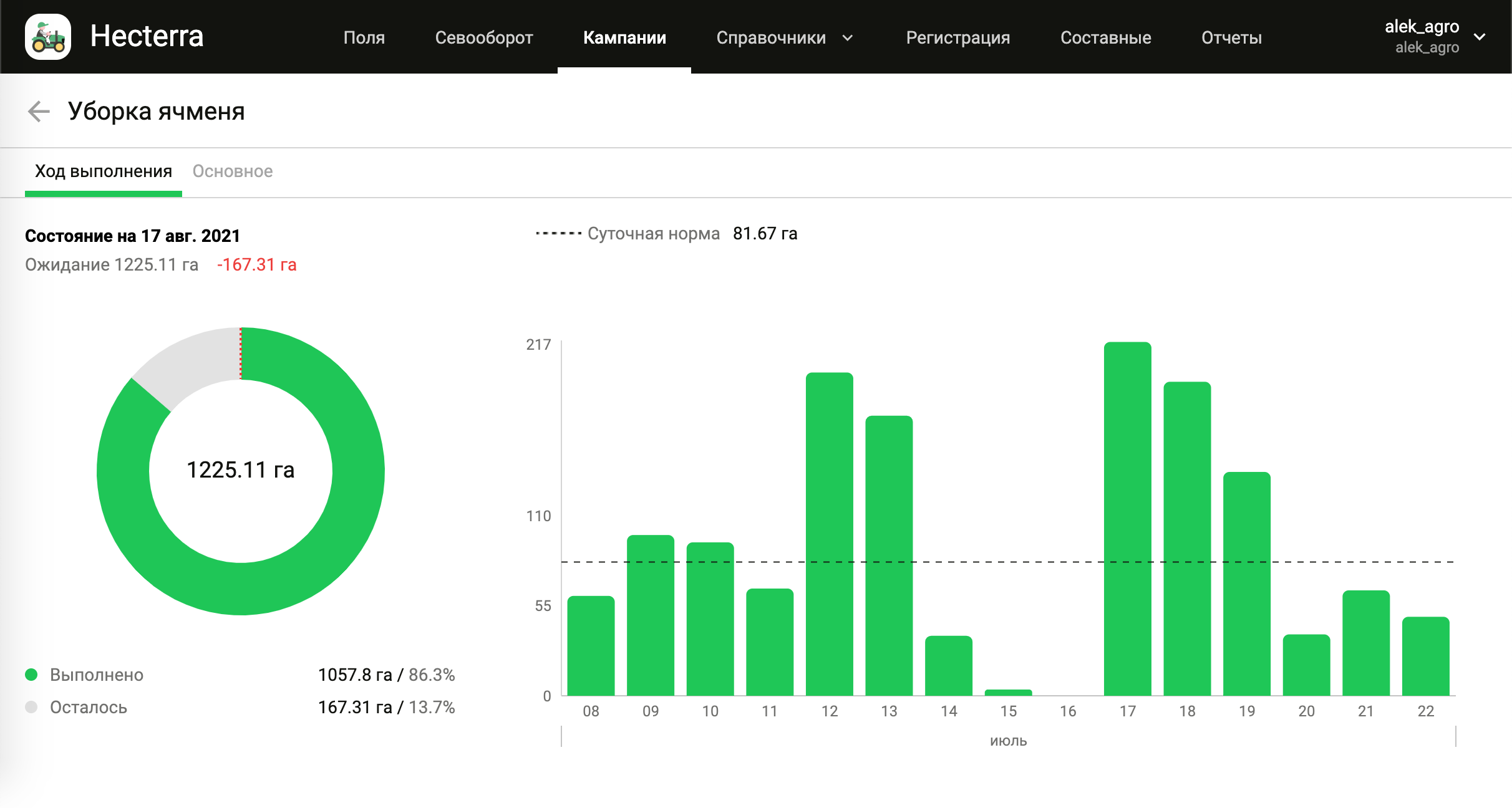Screen dimensions: 1512x808
Task: Select the Ход выполнения tab
Action: (x=104, y=171)
